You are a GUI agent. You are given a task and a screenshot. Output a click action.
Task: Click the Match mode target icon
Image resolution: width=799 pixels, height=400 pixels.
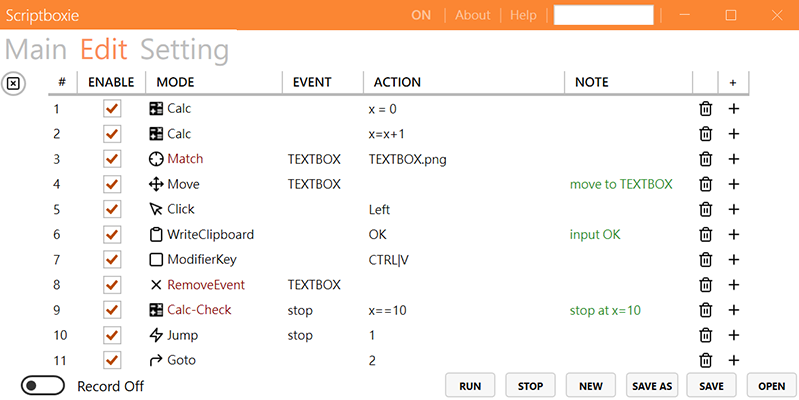pyautogui.click(x=156, y=159)
